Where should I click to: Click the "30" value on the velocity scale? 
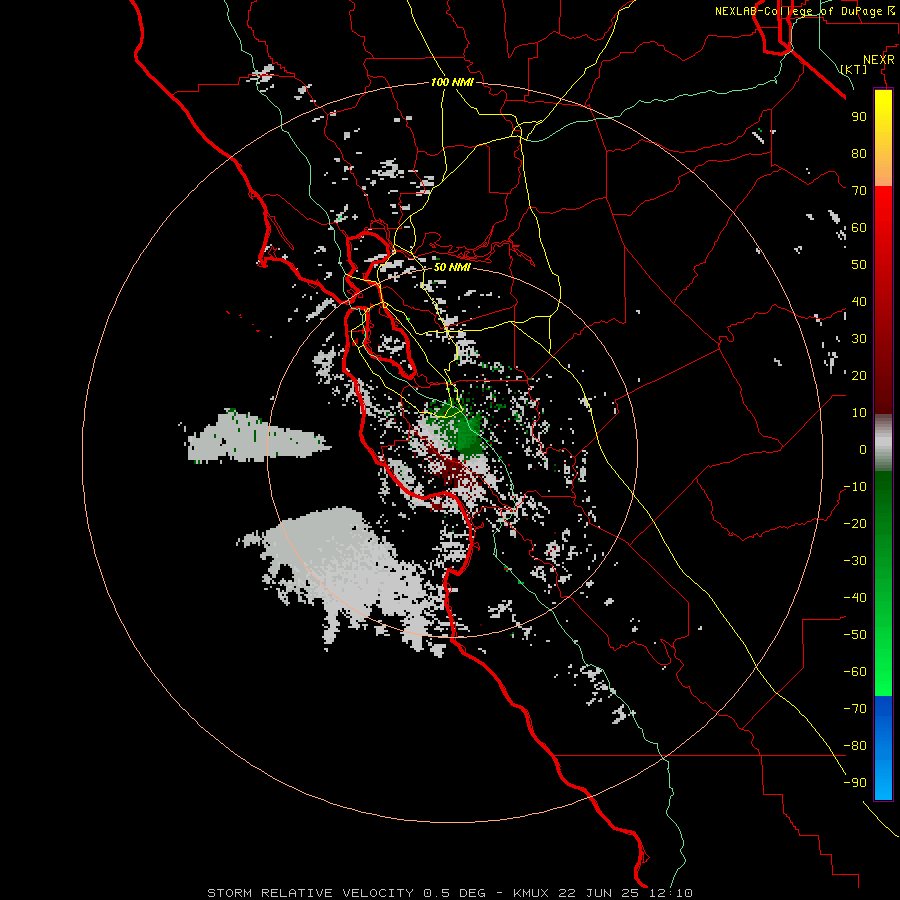(x=859, y=339)
